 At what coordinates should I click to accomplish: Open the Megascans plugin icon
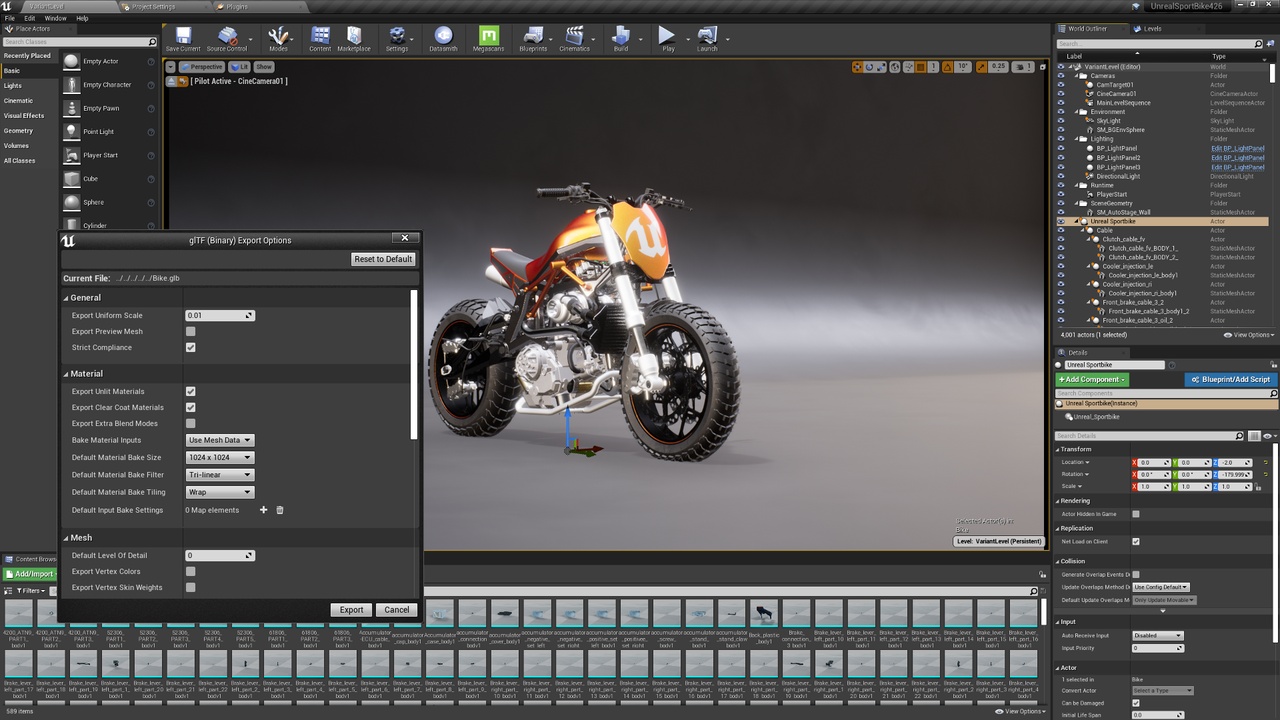(x=489, y=39)
